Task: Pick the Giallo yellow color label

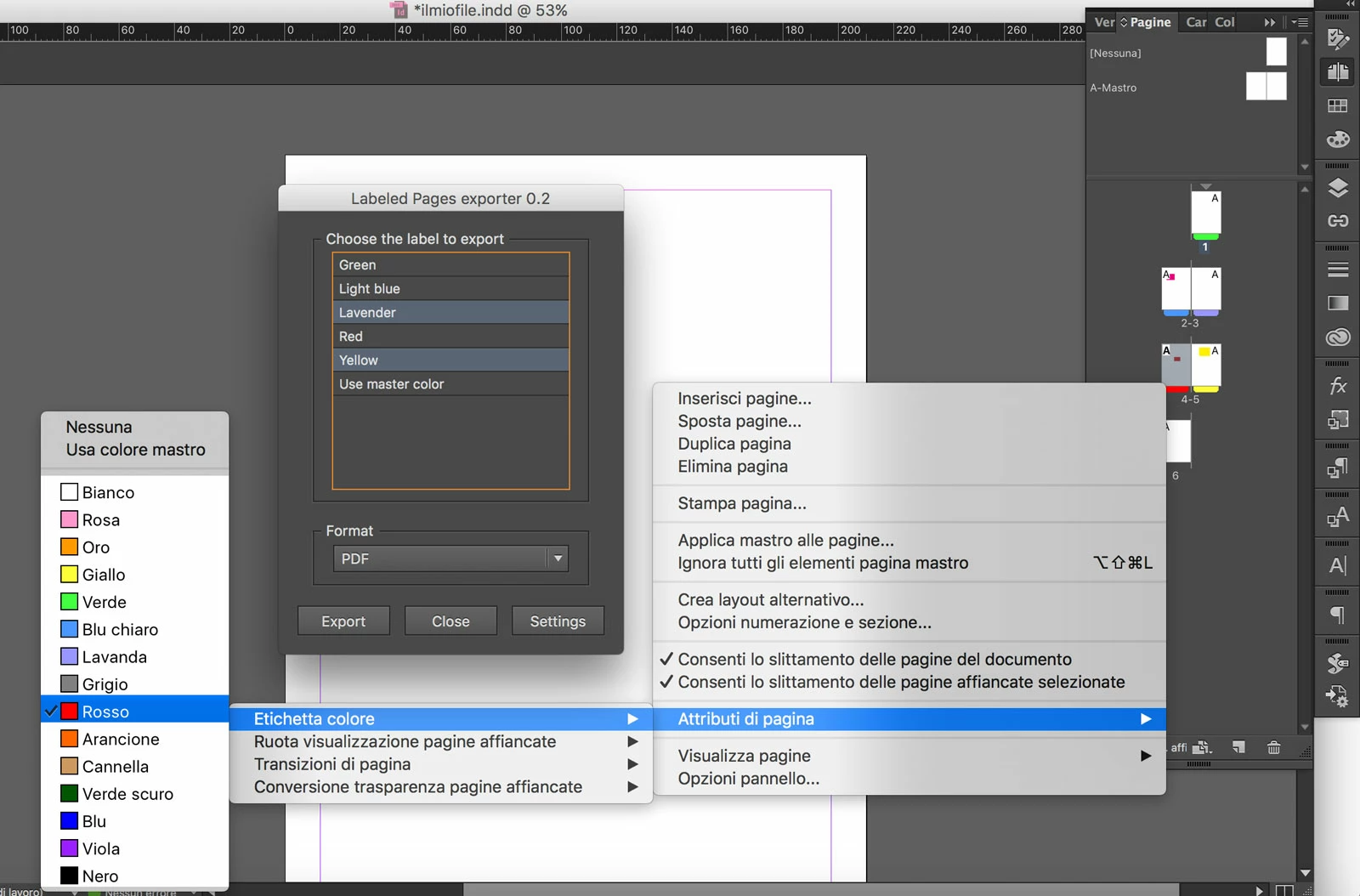Action: point(135,575)
